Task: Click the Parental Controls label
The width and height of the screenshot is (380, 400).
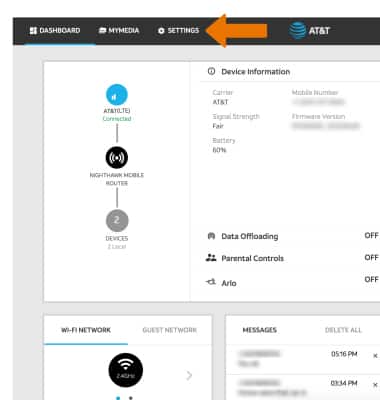Action: pos(252,258)
